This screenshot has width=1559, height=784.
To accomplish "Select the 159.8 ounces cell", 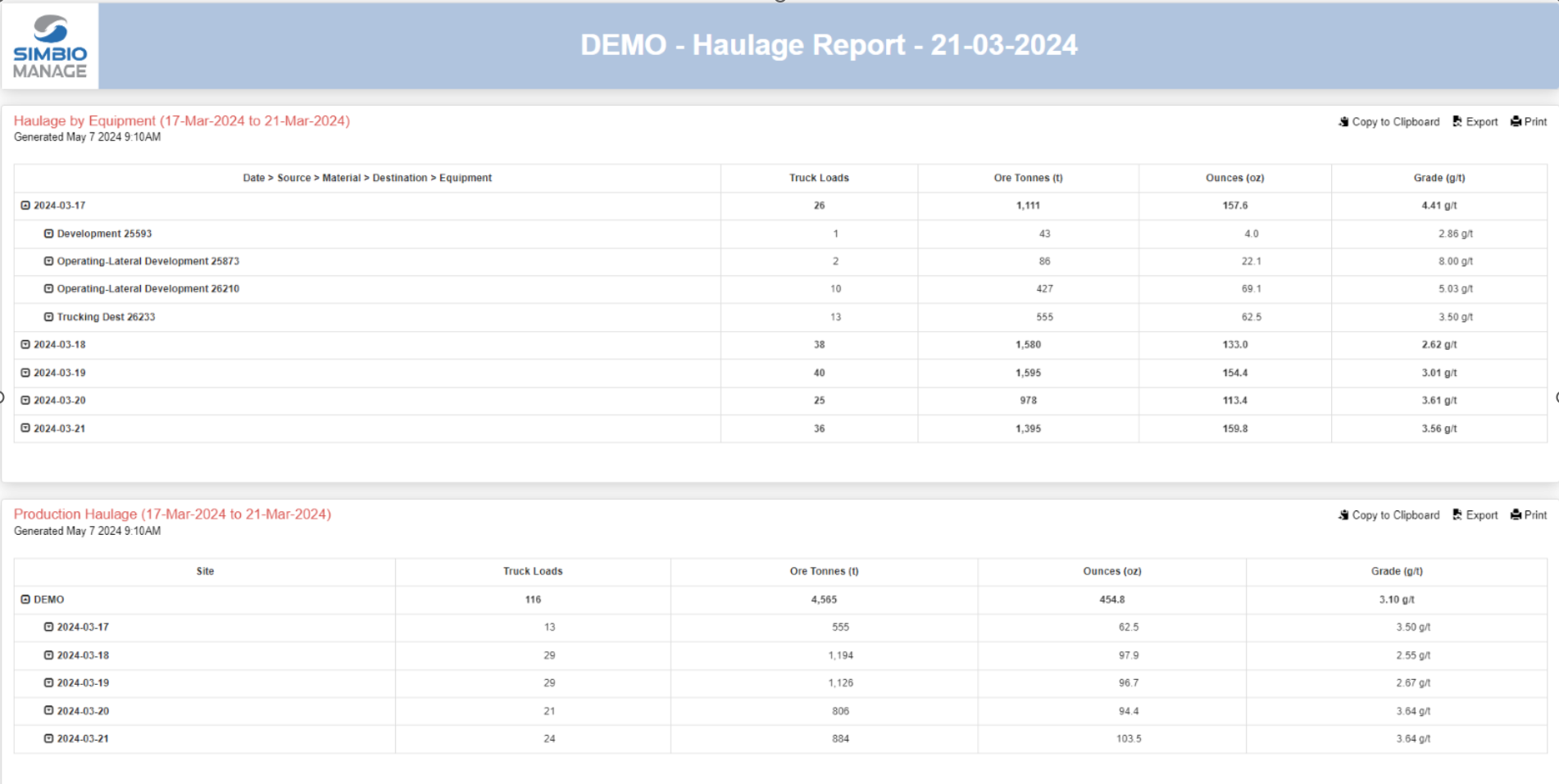I will pyautogui.click(x=1234, y=428).
